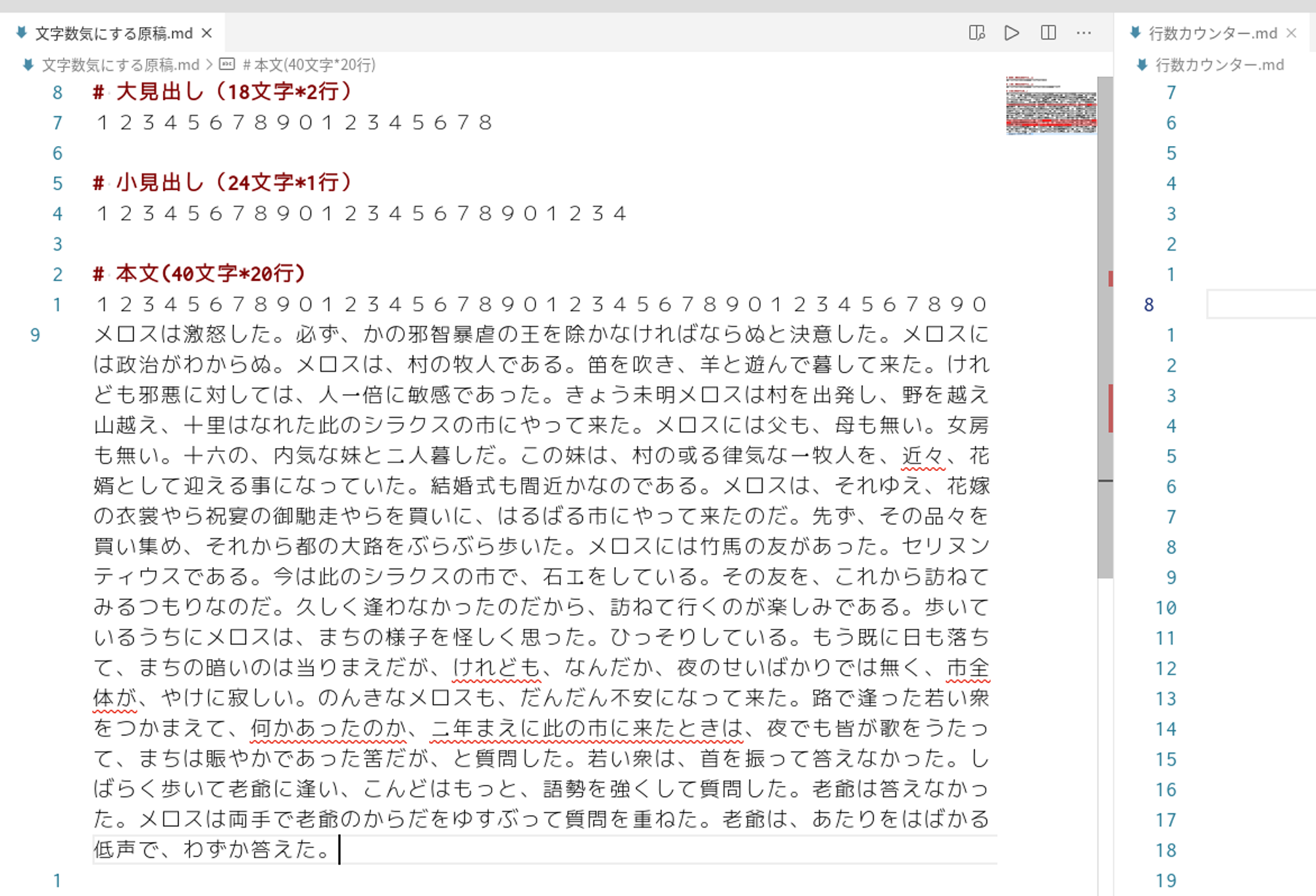Switch to the 文字数気にする原稿.md tab

click(x=114, y=33)
